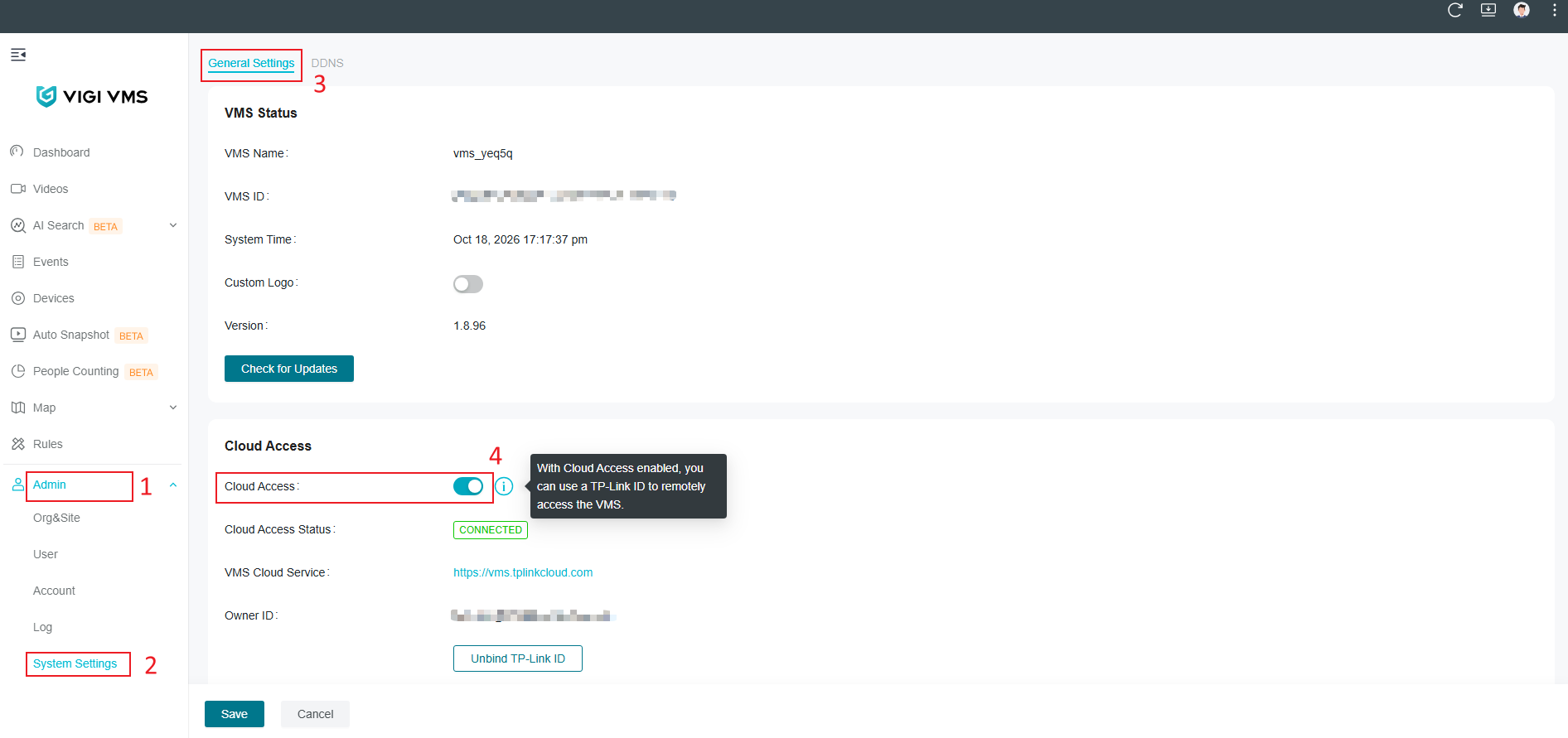1568x738 pixels.
Task: Open Log under Admin
Action: [42, 627]
